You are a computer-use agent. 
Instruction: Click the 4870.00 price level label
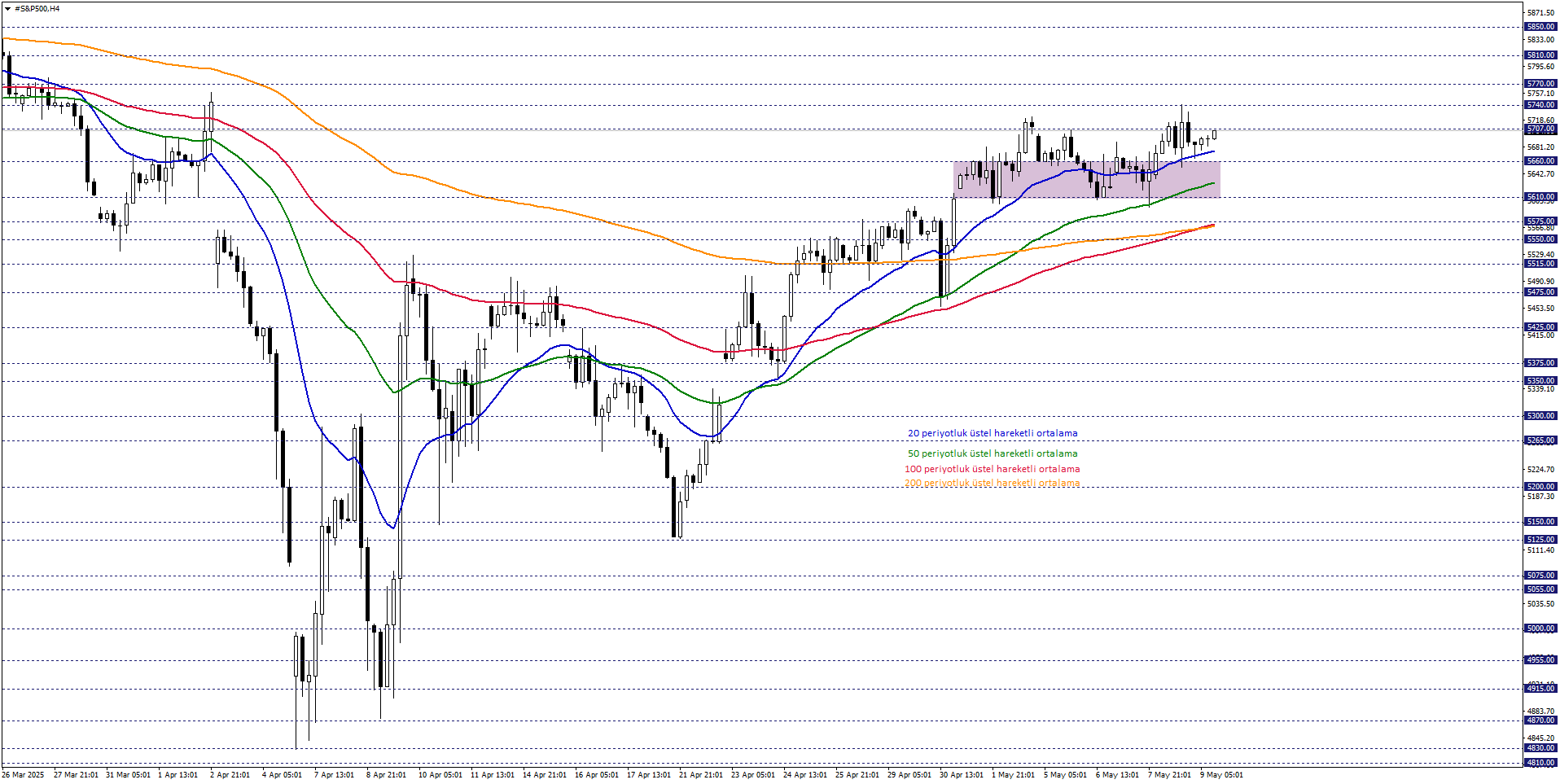pos(1540,720)
